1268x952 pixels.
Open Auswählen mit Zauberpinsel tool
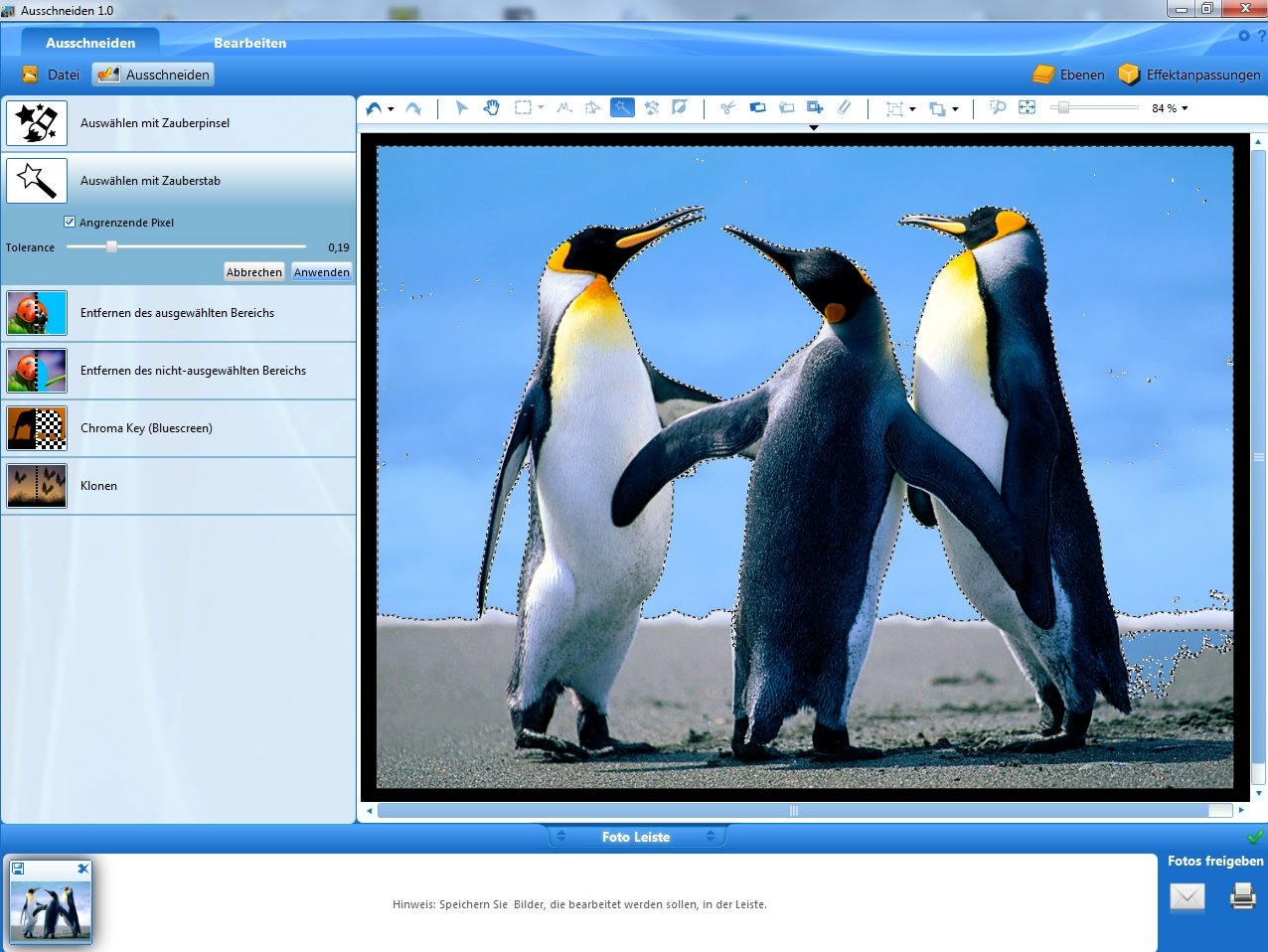coord(179,123)
